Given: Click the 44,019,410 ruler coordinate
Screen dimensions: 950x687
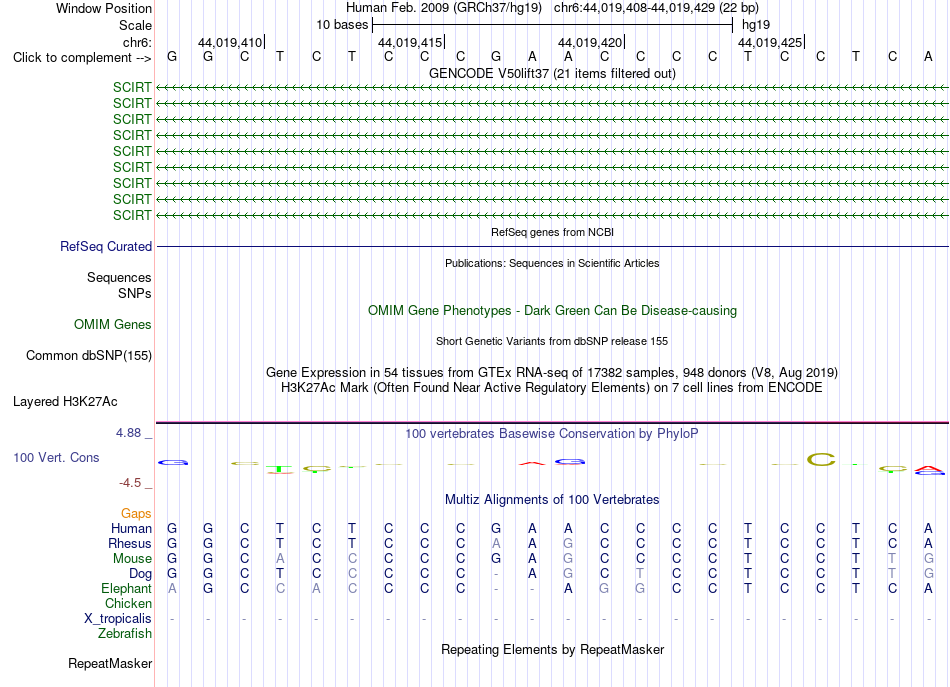Looking at the screenshot, I should 230,42.
